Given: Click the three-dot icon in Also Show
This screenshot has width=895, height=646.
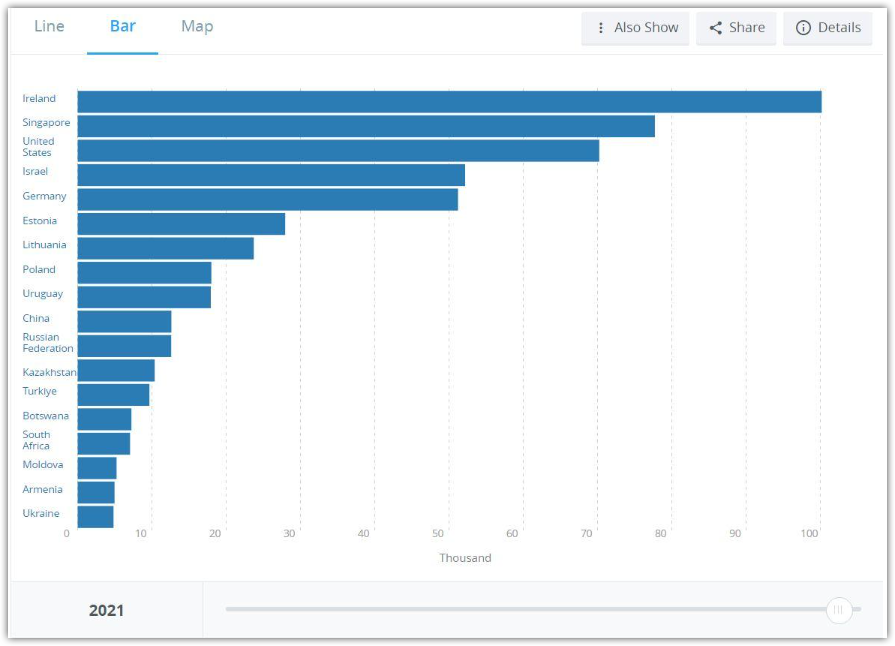Looking at the screenshot, I should (x=600, y=28).
